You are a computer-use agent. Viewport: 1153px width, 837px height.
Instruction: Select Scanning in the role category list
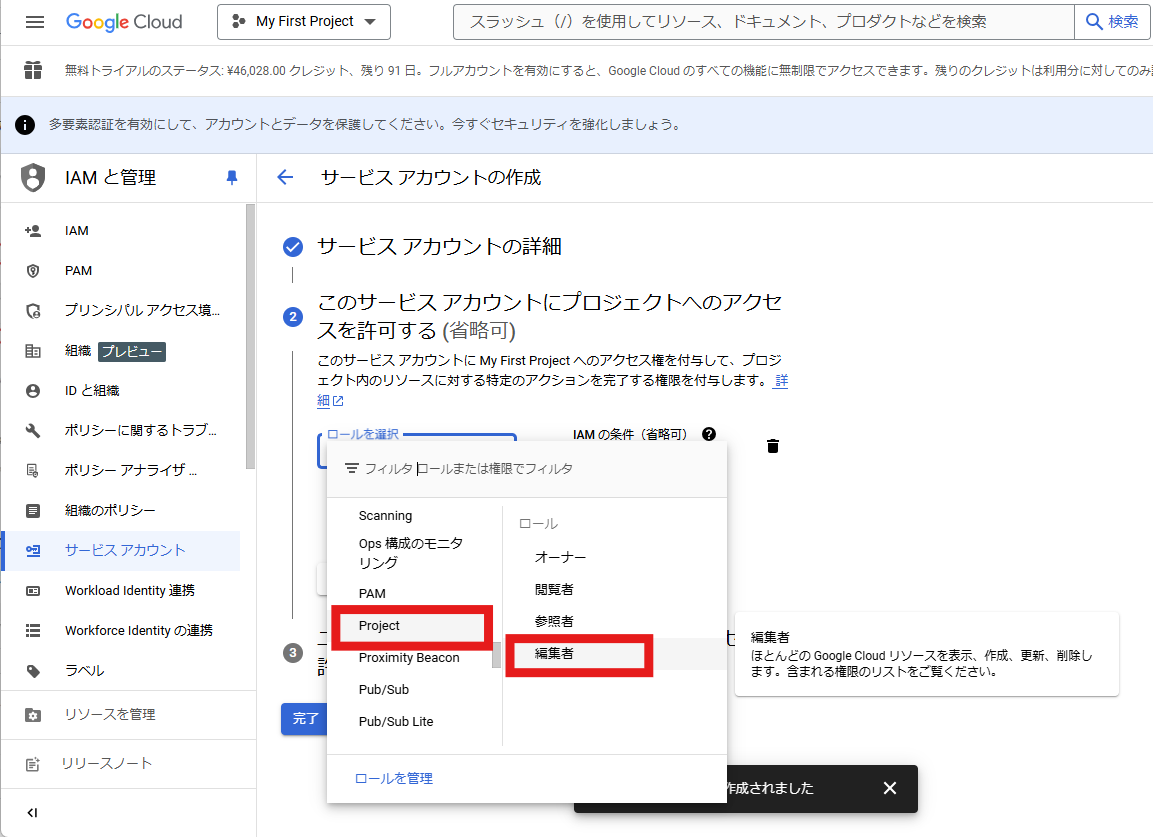click(x=385, y=516)
